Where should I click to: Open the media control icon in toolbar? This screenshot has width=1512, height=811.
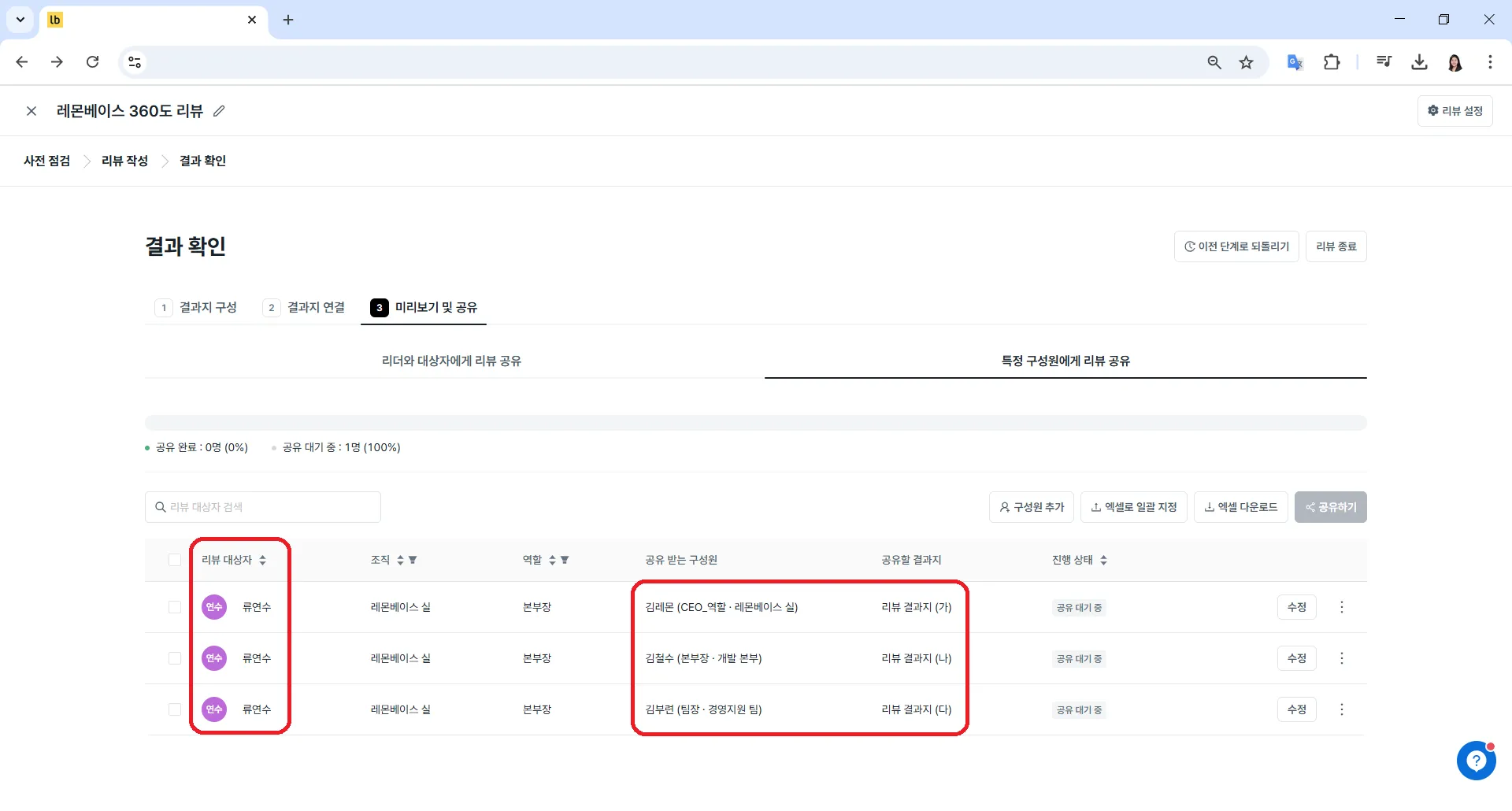(x=1384, y=62)
